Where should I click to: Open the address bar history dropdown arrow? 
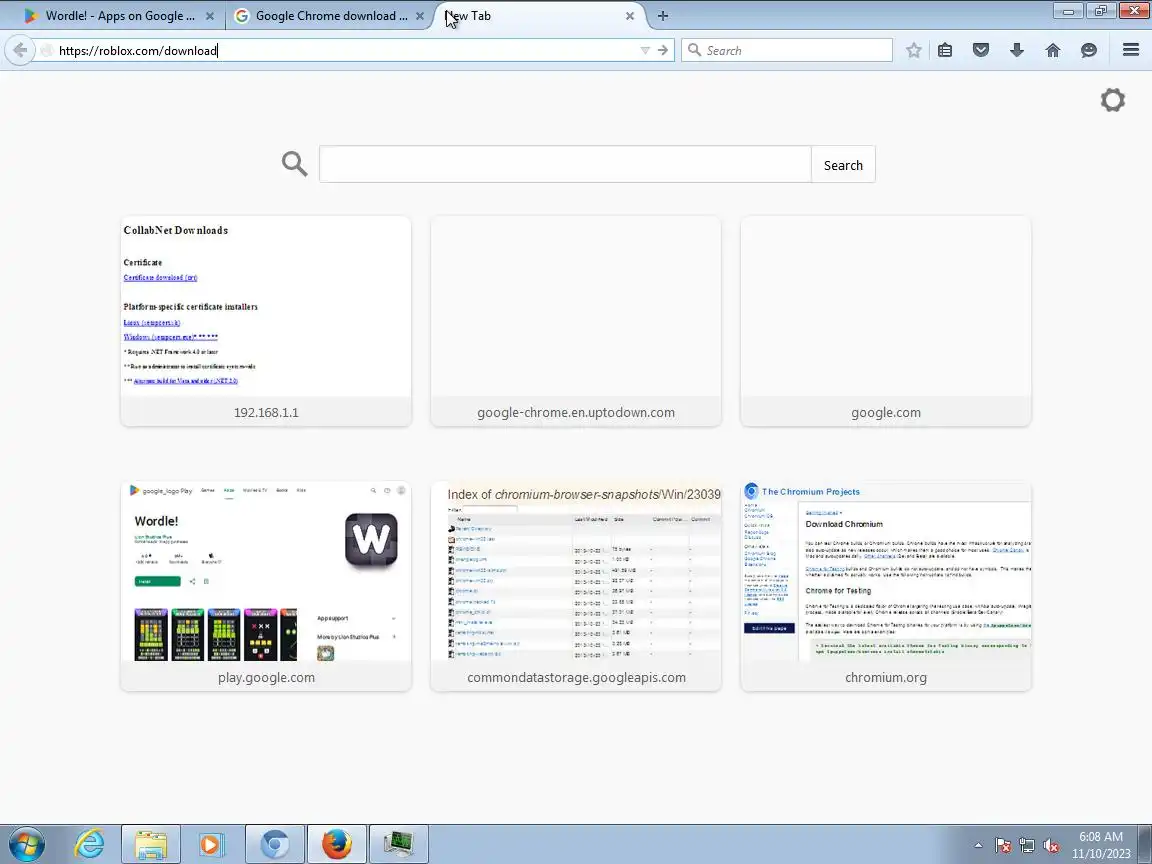[x=645, y=50]
